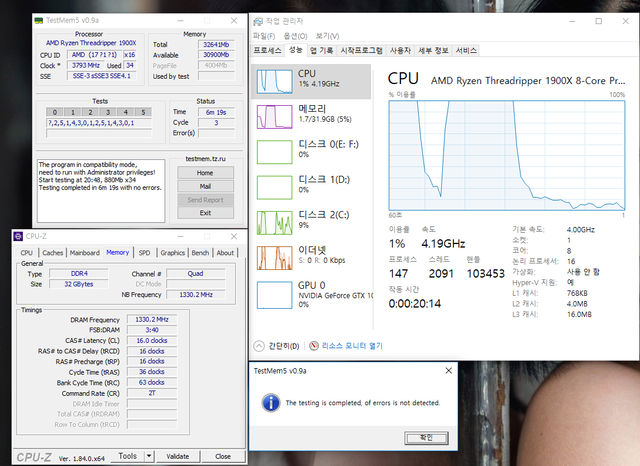Click the Total memory value 32641Mb
This screenshot has height=466, width=640.
216,44
